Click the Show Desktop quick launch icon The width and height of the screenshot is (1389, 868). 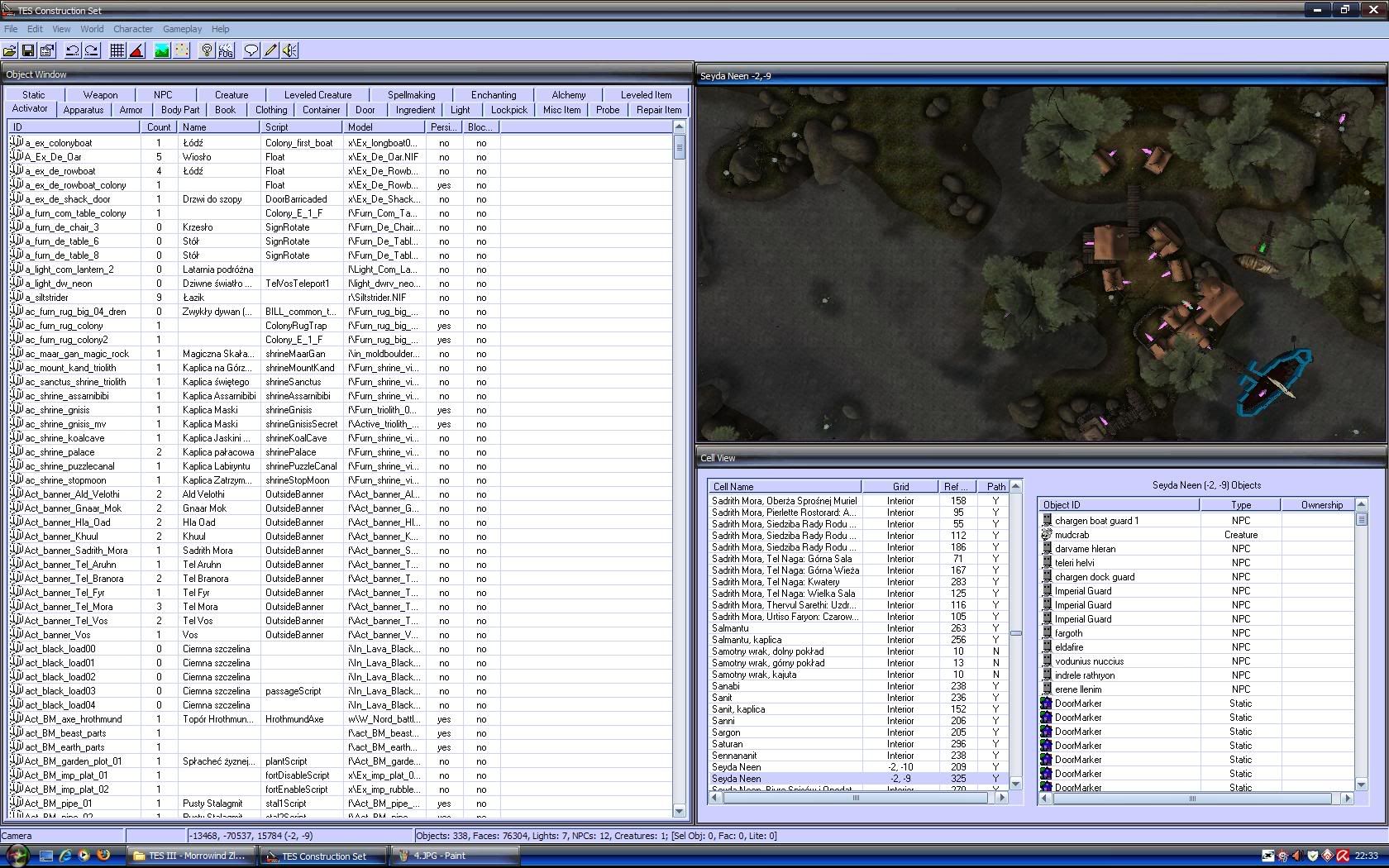pos(45,856)
